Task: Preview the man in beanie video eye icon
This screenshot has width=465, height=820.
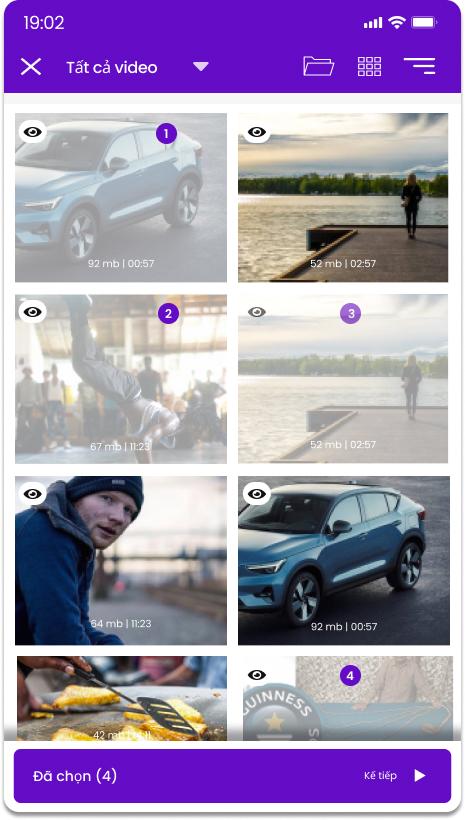Action: click(32, 494)
